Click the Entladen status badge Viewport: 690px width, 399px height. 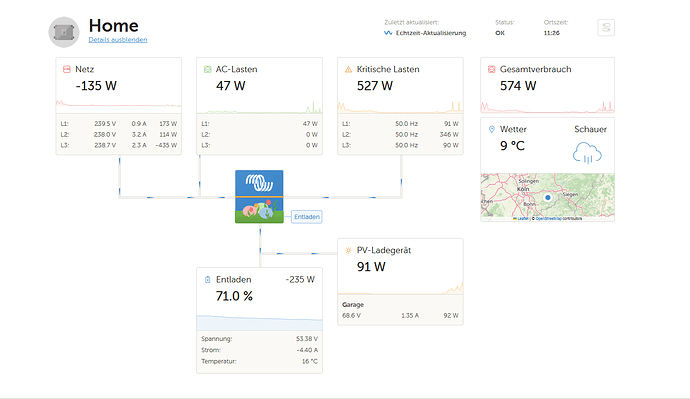pyautogui.click(x=307, y=217)
